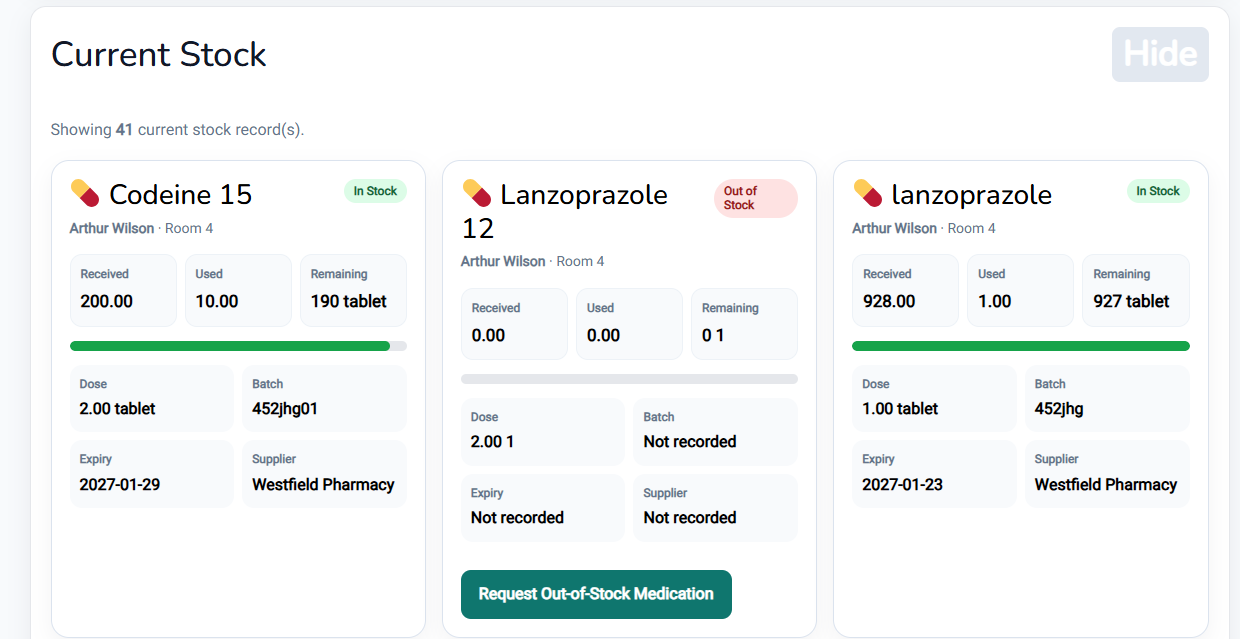
Task: Click the Codeine 15 stock progress bar
Action: click(238, 346)
